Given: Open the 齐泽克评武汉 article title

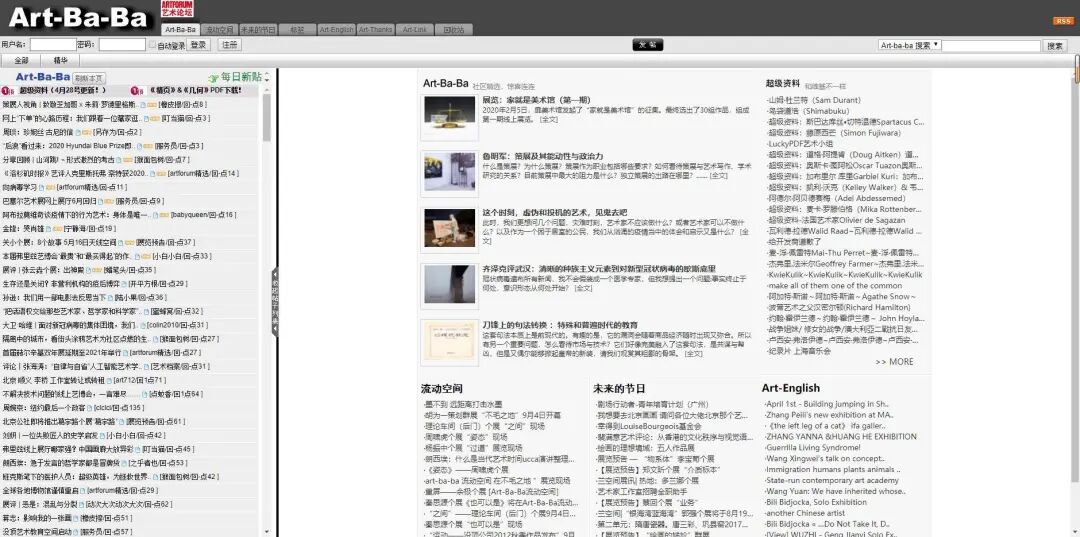Looking at the screenshot, I should 599,268.
